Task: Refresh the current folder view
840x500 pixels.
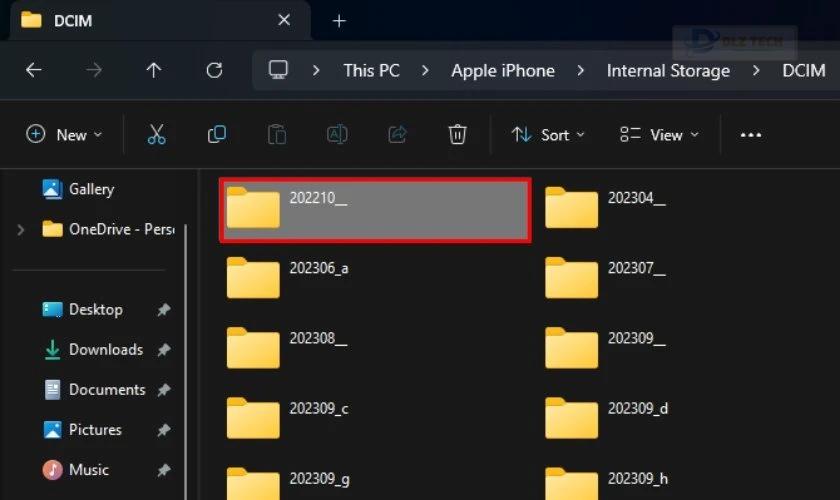Action: [214, 70]
